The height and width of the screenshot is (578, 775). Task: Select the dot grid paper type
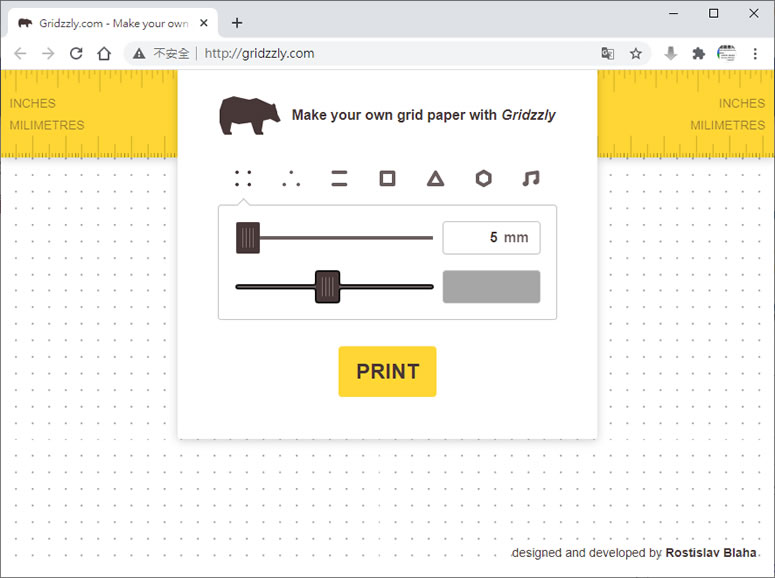[x=243, y=179]
